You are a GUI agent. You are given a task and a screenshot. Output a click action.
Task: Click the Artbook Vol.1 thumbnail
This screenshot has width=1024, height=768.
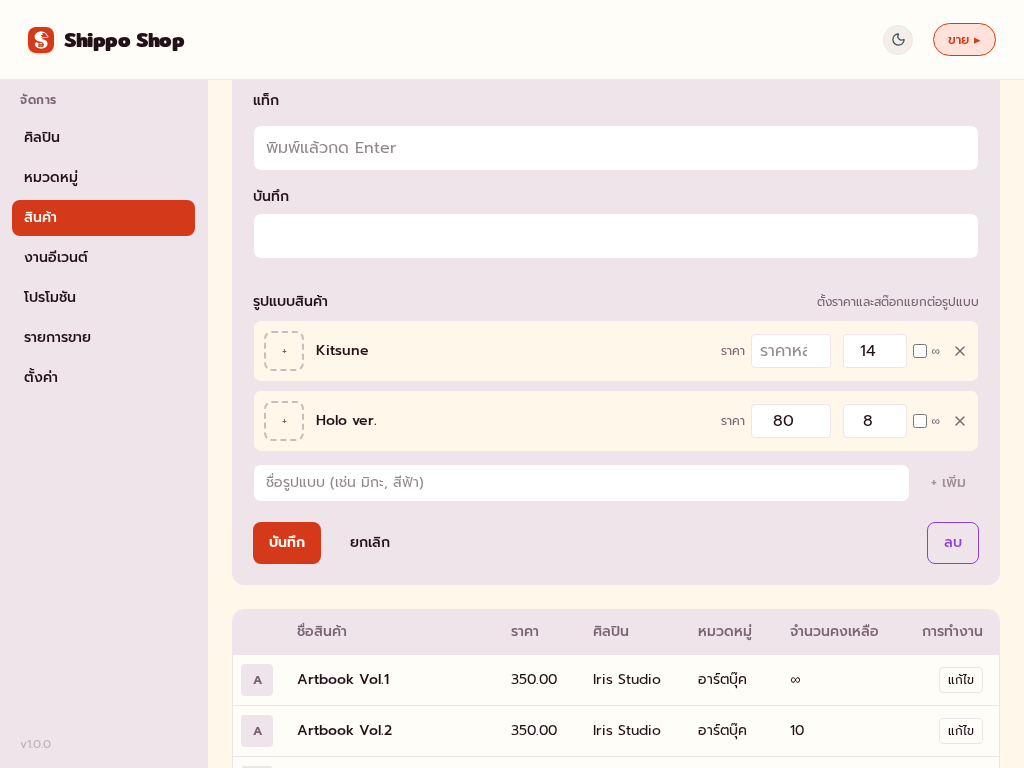pos(257,680)
